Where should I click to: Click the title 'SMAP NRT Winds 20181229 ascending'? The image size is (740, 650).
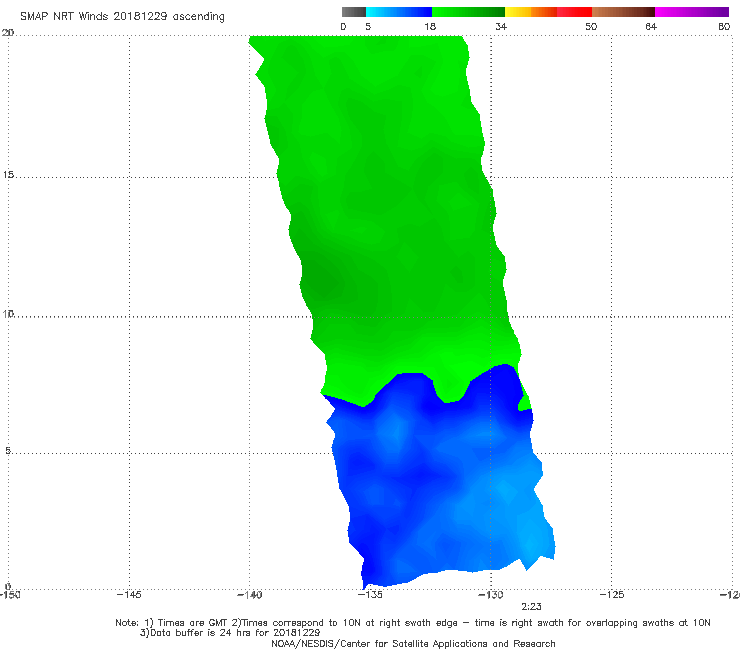tap(122, 16)
